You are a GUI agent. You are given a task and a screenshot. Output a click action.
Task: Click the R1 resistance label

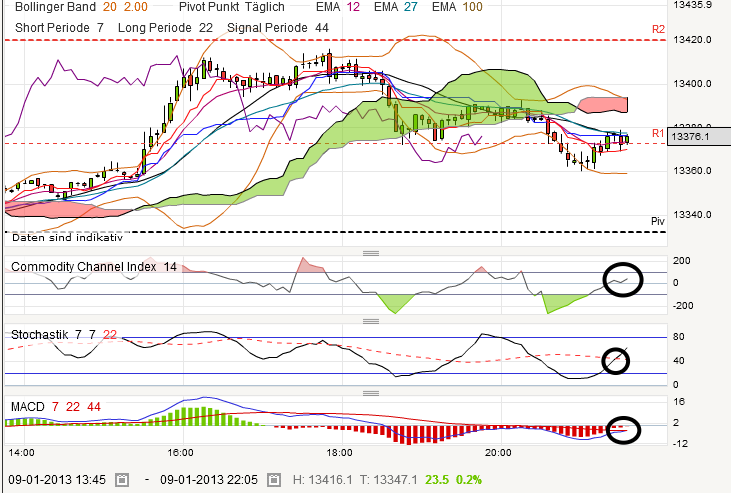point(658,133)
